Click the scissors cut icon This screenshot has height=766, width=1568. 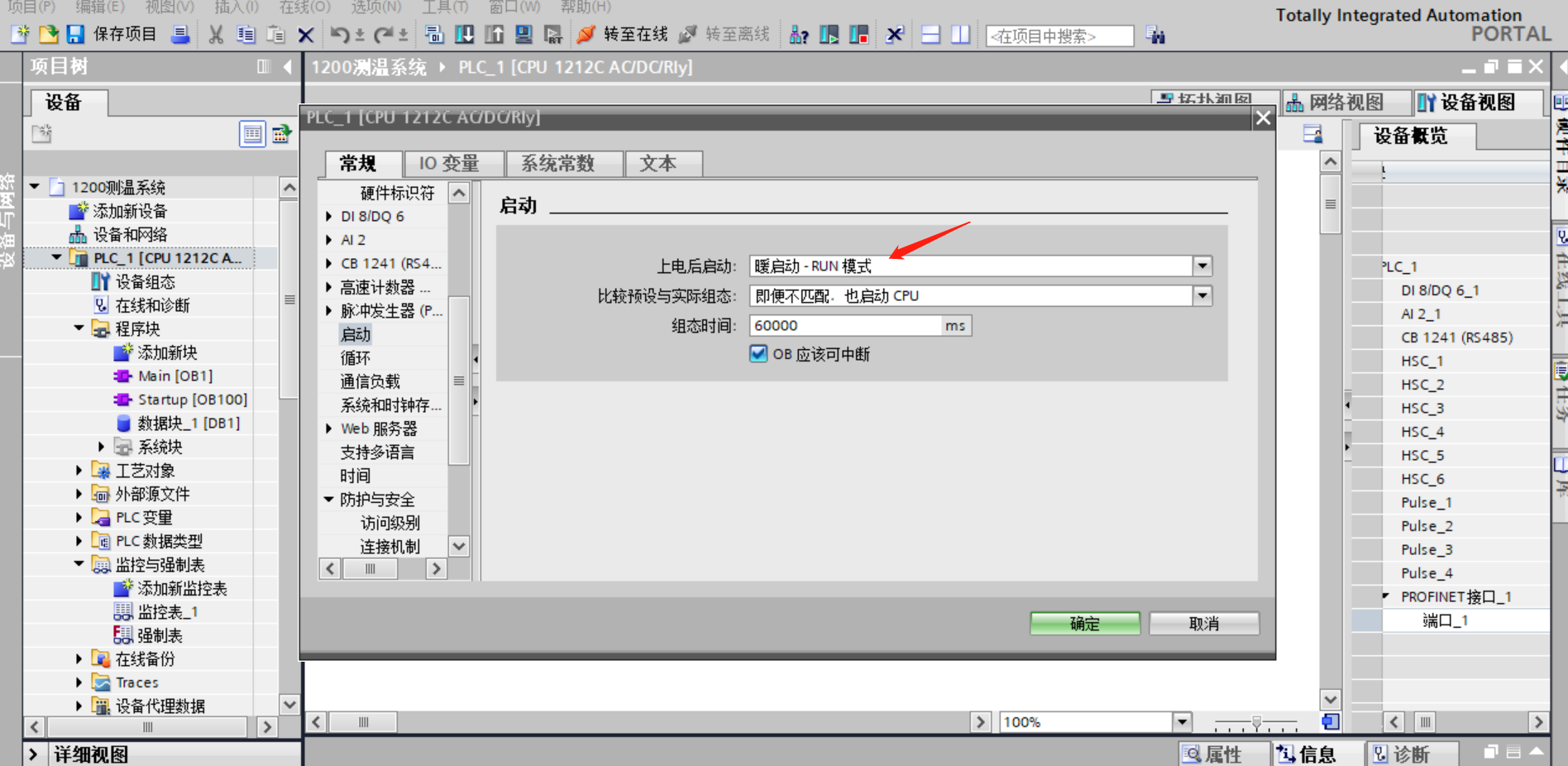pos(216,34)
